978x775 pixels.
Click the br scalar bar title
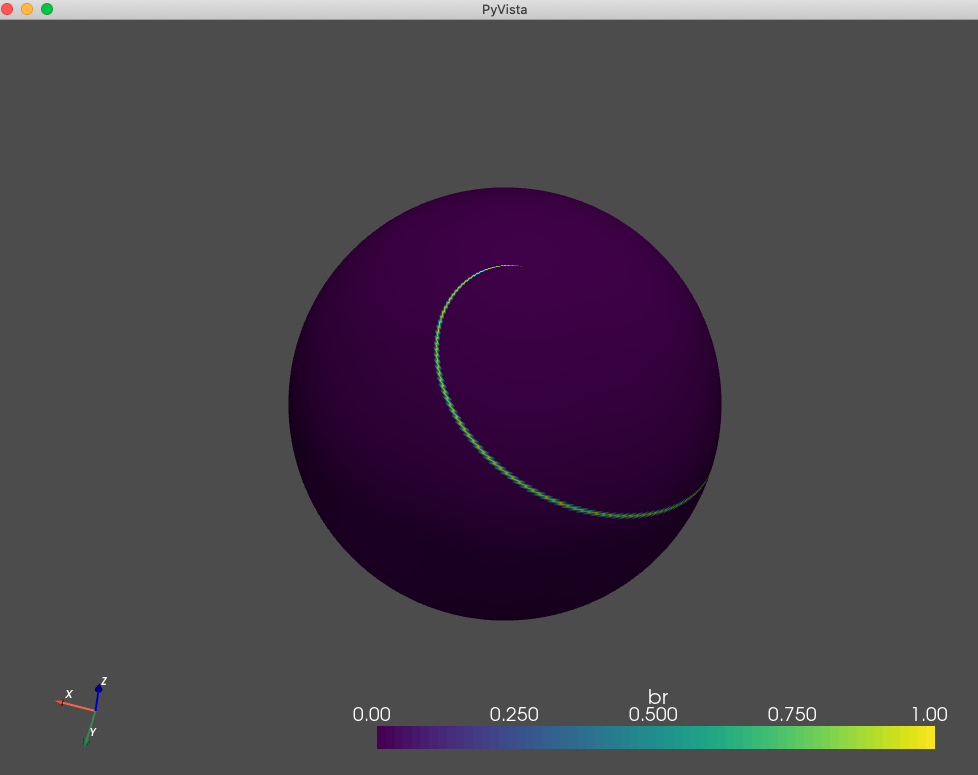click(657, 695)
